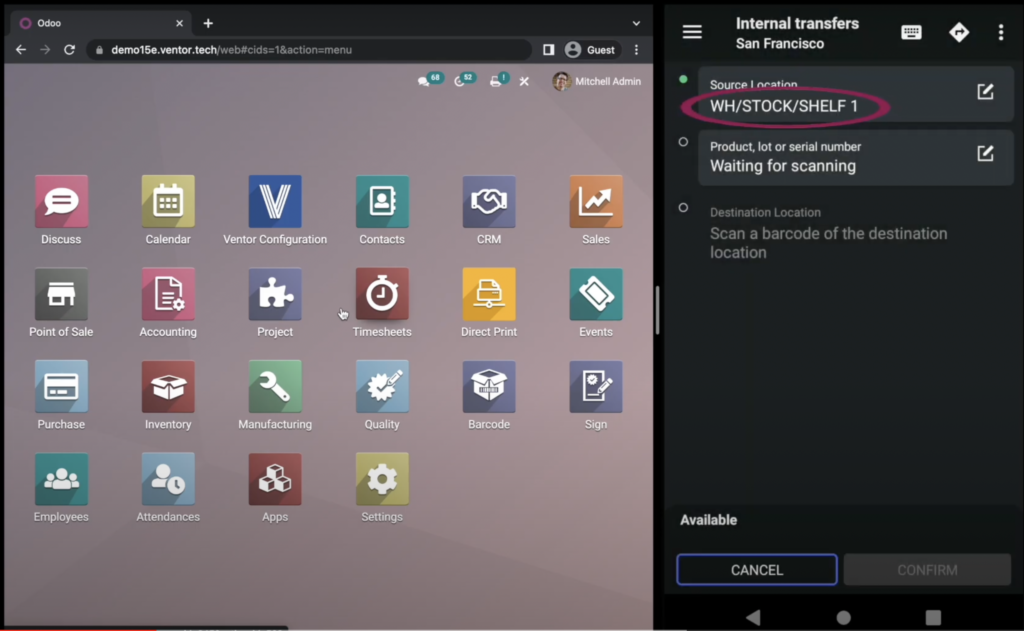Screen dimensions: 1024x631
Task: Click the Destination Location scan prompt
Action: [x=828, y=243]
